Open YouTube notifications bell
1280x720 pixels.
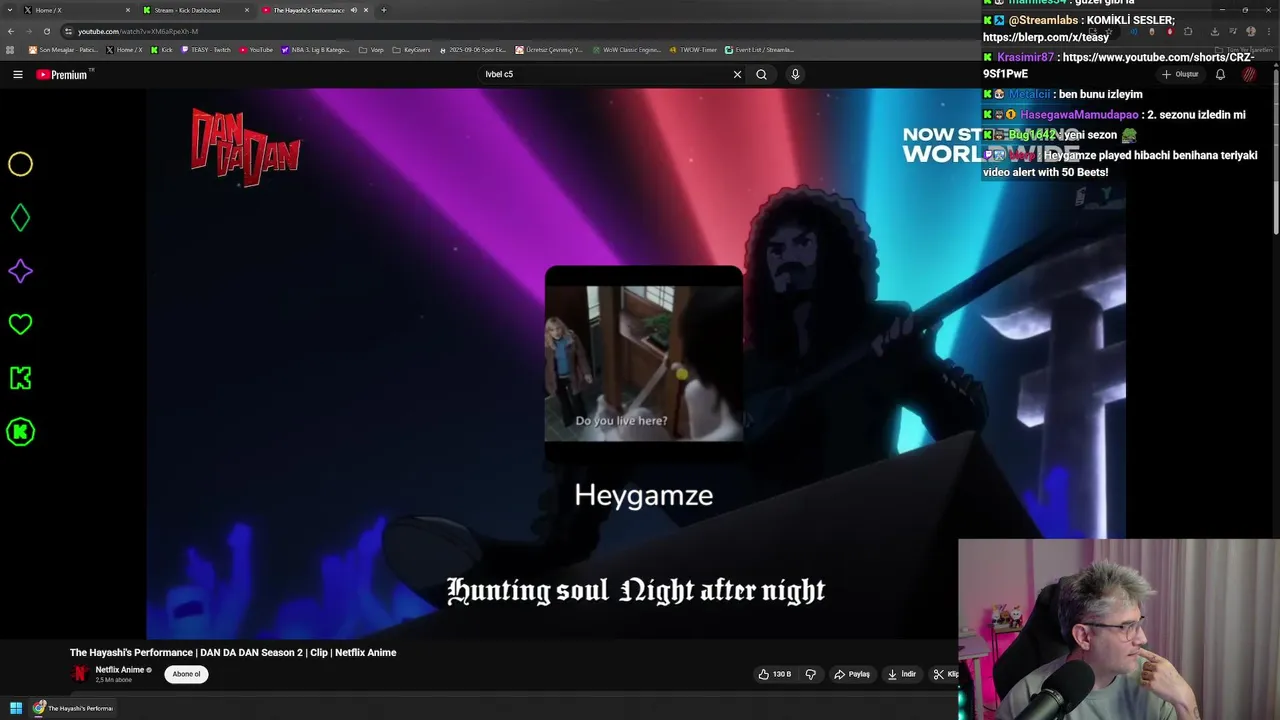[1220, 74]
